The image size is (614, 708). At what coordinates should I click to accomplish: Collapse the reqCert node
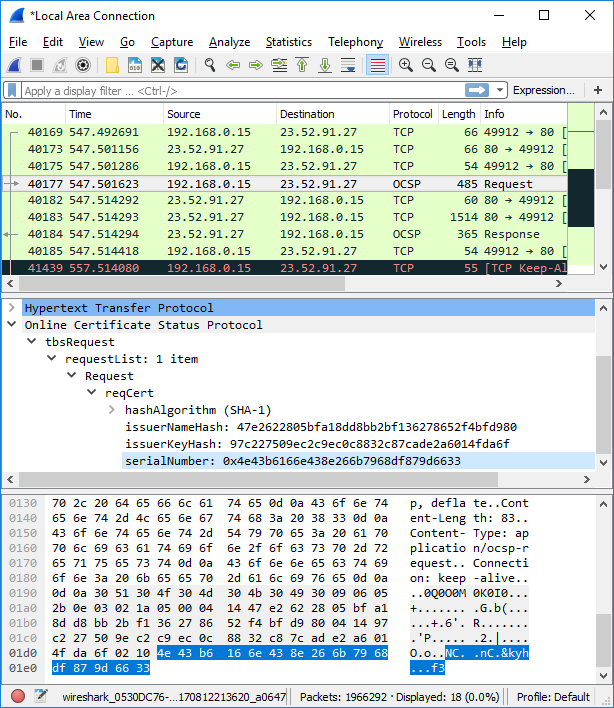92,392
